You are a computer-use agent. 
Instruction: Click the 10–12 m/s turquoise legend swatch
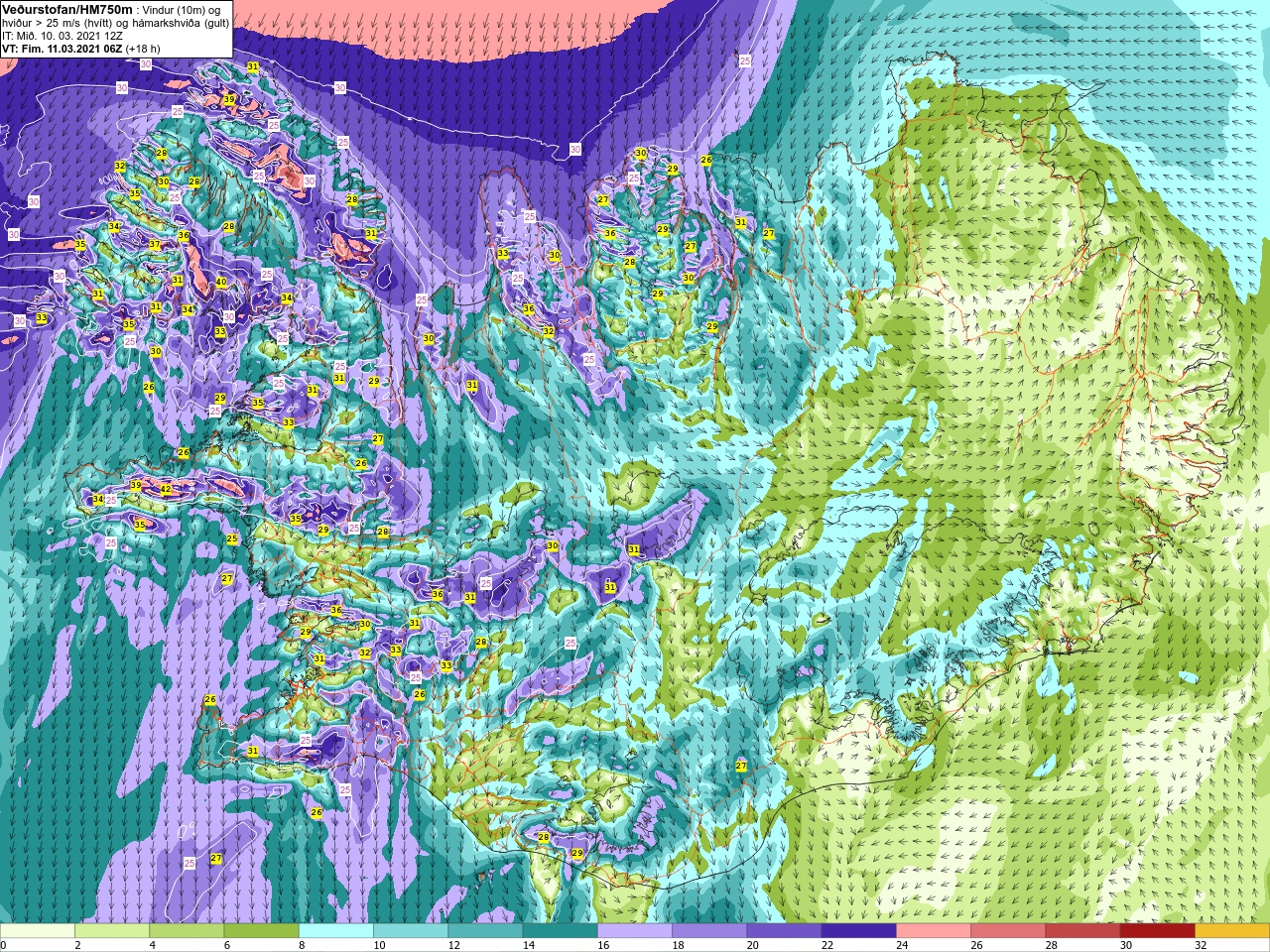[x=411, y=931]
